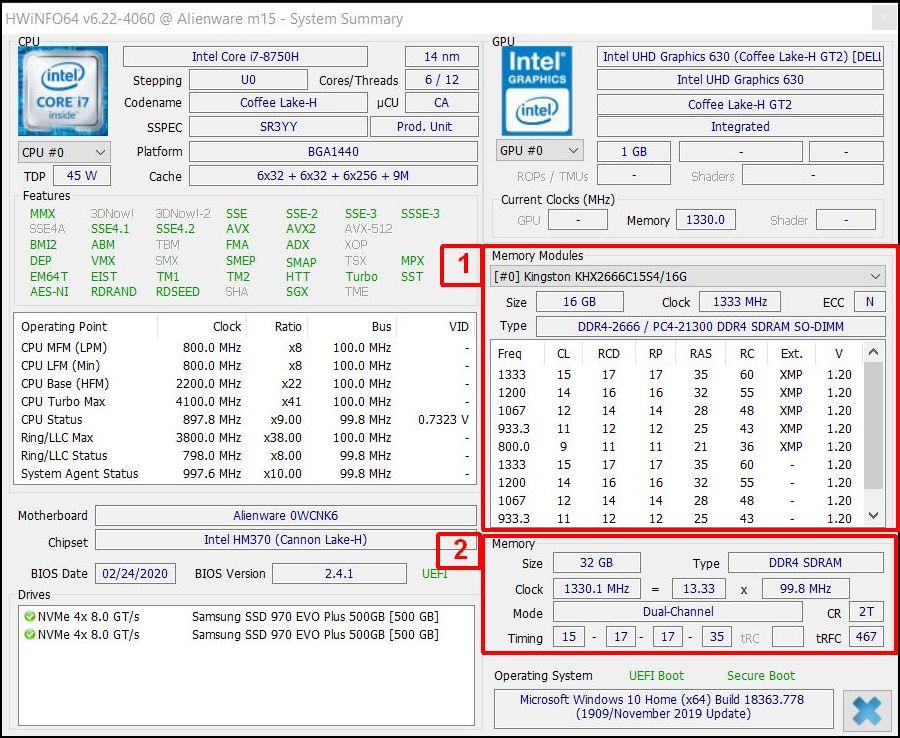The height and width of the screenshot is (738, 900).
Task: Click the green check icon of the top NVMe drive
Action: tap(30, 617)
